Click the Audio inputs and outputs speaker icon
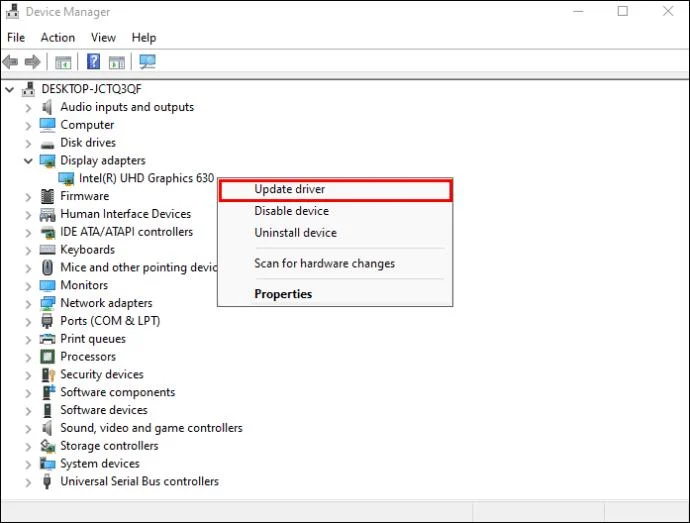The image size is (690, 523). [47, 107]
